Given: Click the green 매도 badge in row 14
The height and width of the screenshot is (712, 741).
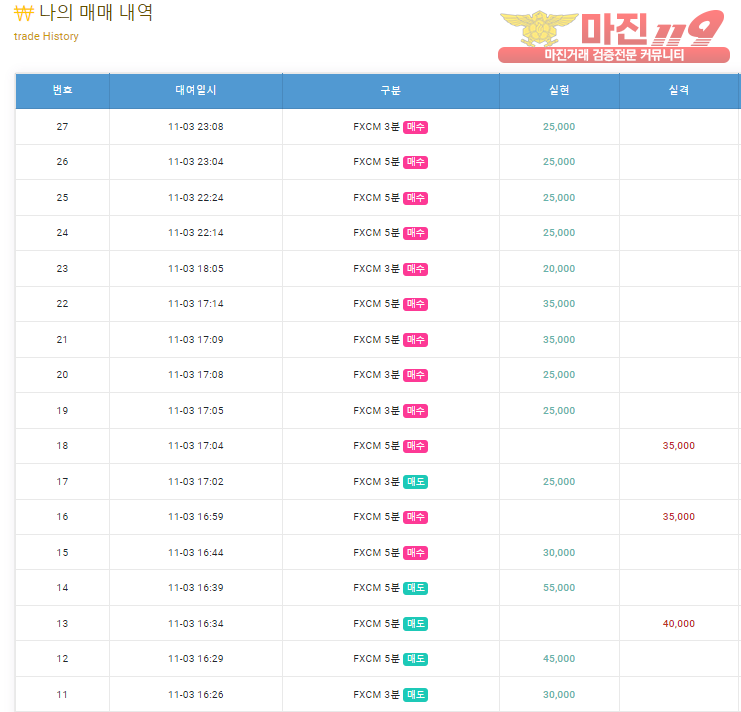Looking at the screenshot, I should [x=415, y=588].
